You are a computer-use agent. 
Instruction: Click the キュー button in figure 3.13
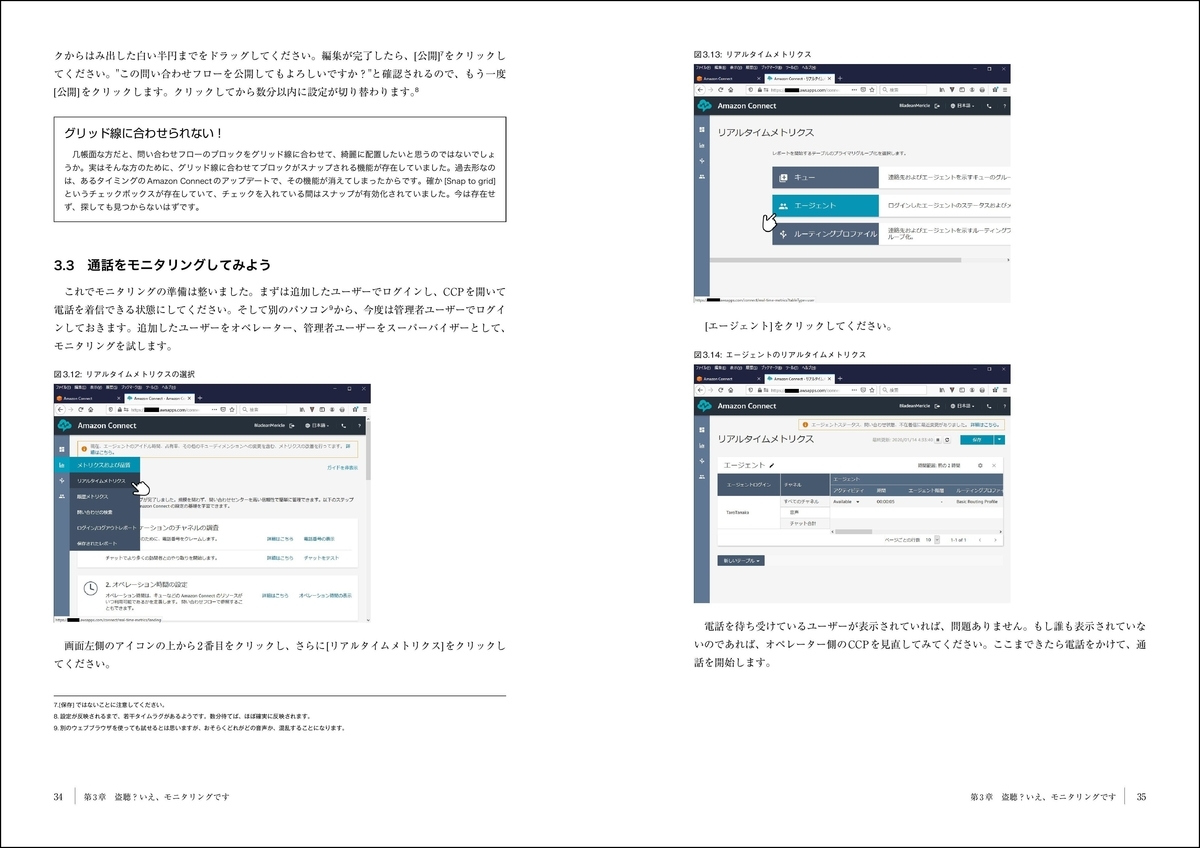coord(825,177)
